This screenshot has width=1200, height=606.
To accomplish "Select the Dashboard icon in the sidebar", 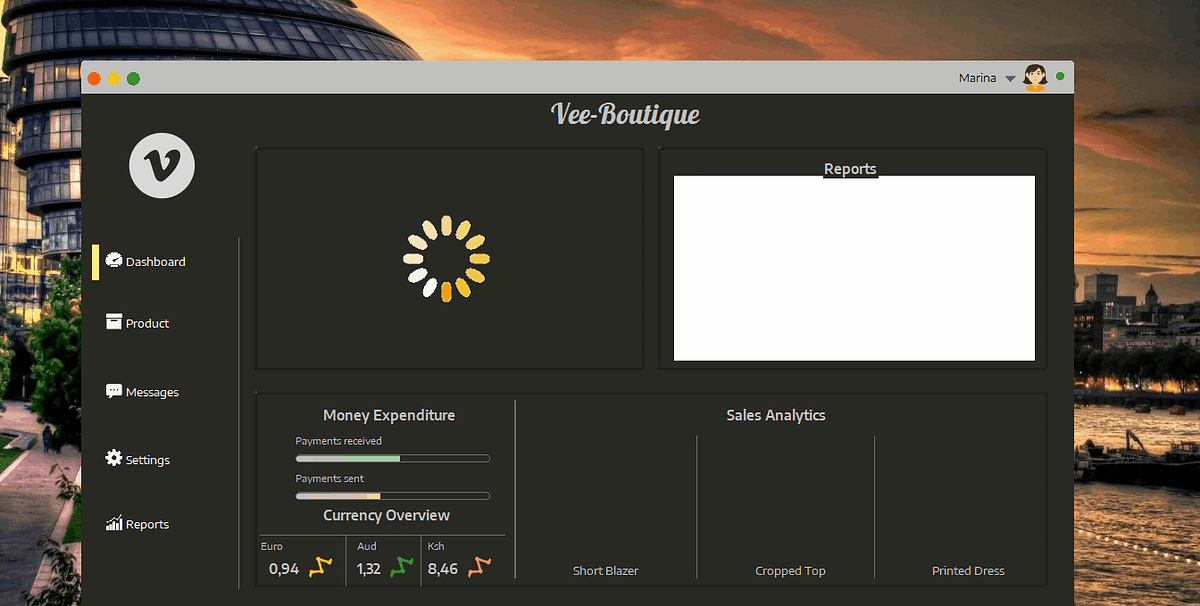I will tap(113, 261).
